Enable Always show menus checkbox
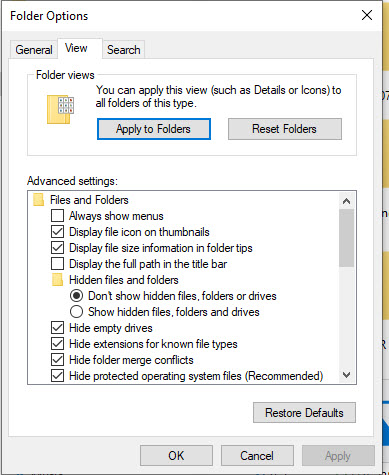This screenshot has height=475, width=389. pyautogui.click(x=57, y=216)
